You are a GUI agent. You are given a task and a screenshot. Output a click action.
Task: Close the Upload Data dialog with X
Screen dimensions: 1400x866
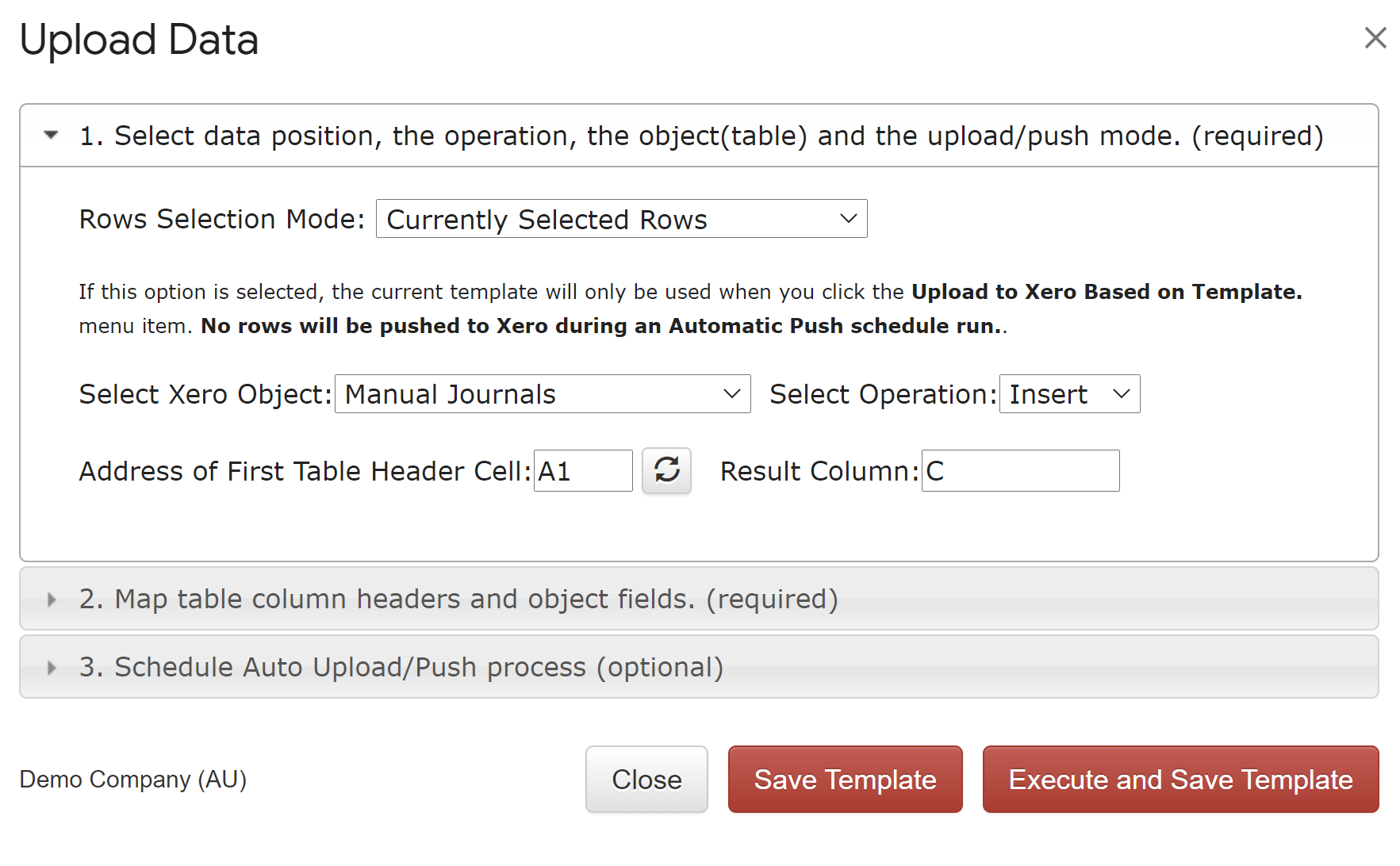pyautogui.click(x=1375, y=37)
